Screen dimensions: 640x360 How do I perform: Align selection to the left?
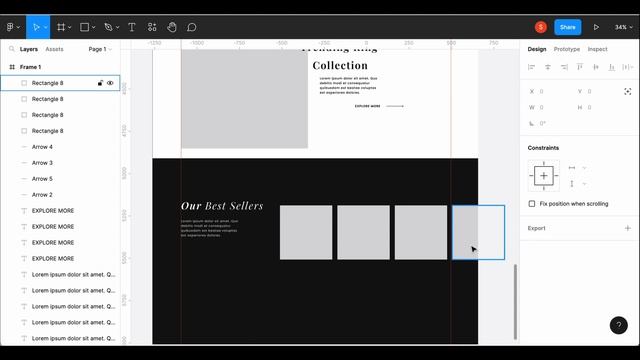[531, 67]
